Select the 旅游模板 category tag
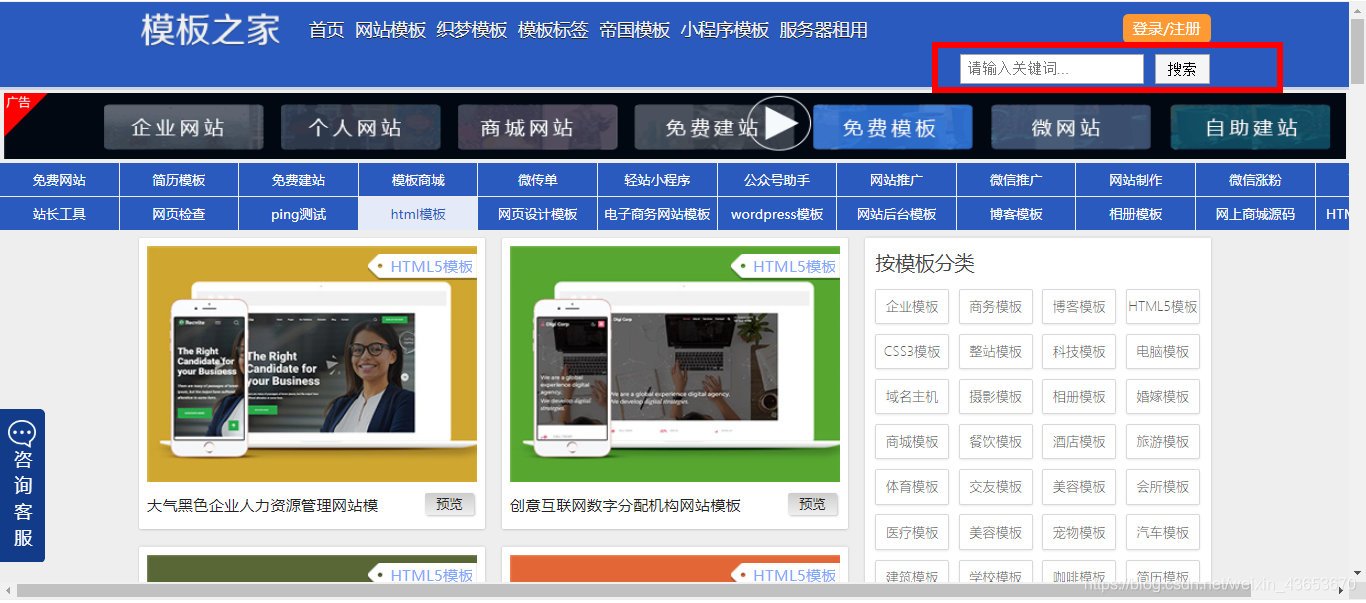Viewport: 1366px width, 603px height. pos(1163,442)
